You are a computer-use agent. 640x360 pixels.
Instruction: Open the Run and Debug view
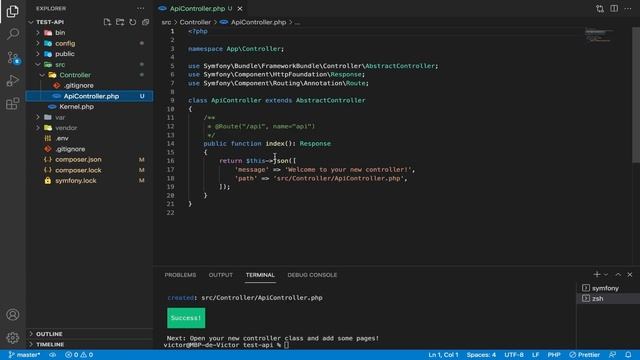[x=13, y=80]
